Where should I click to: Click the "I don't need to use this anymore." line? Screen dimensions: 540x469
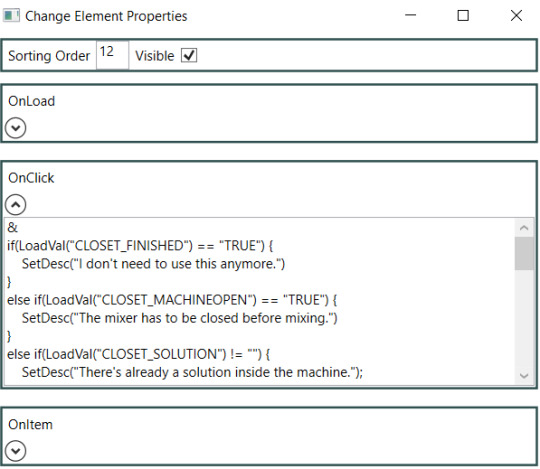coord(153,264)
